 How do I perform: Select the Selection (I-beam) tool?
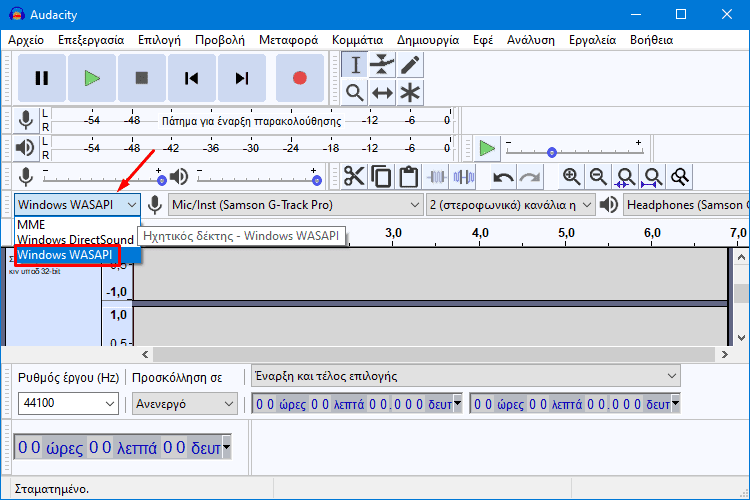click(354, 65)
